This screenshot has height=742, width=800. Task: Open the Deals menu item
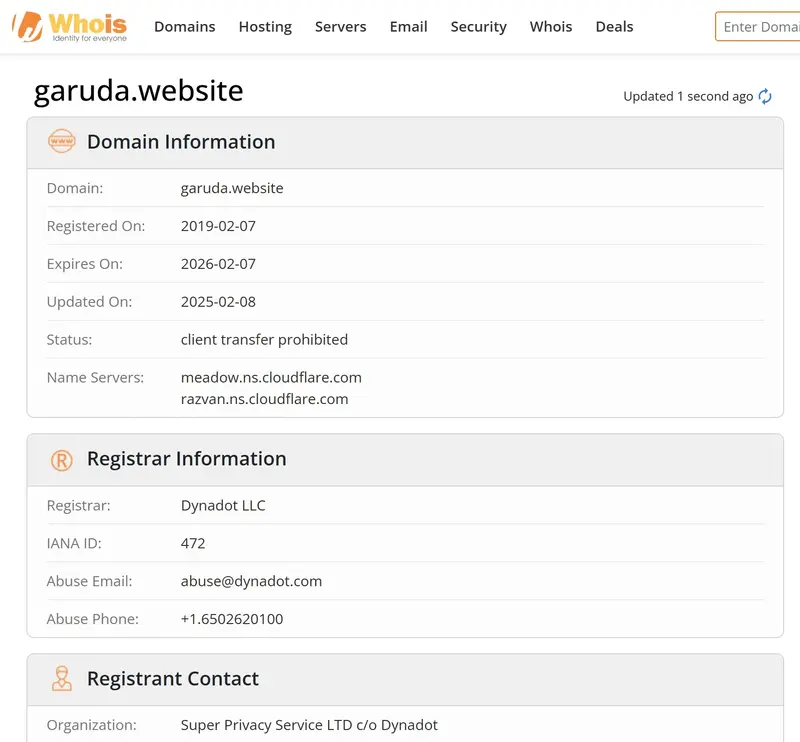click(614, 27)
